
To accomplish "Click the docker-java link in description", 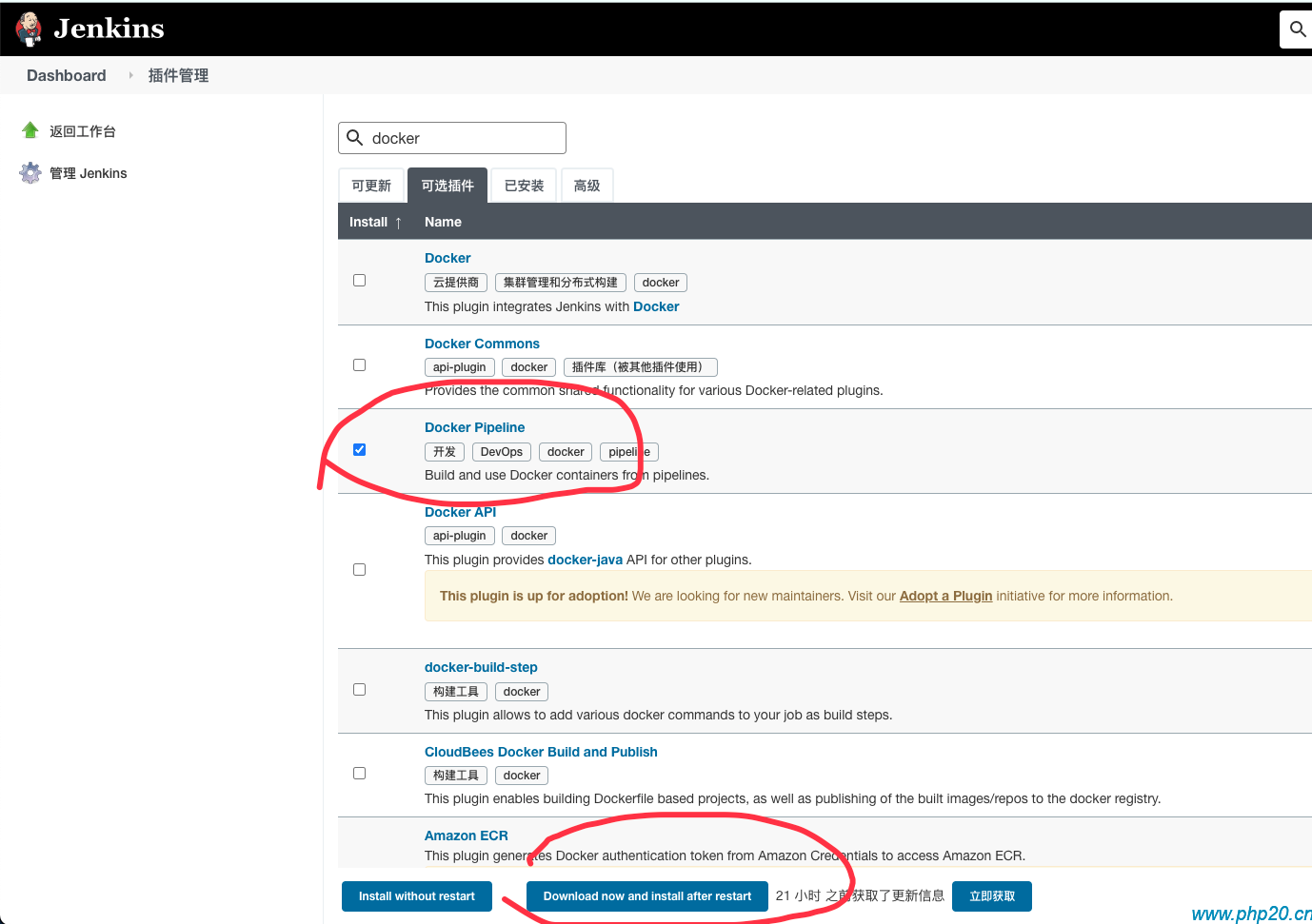I will point(585,560).
